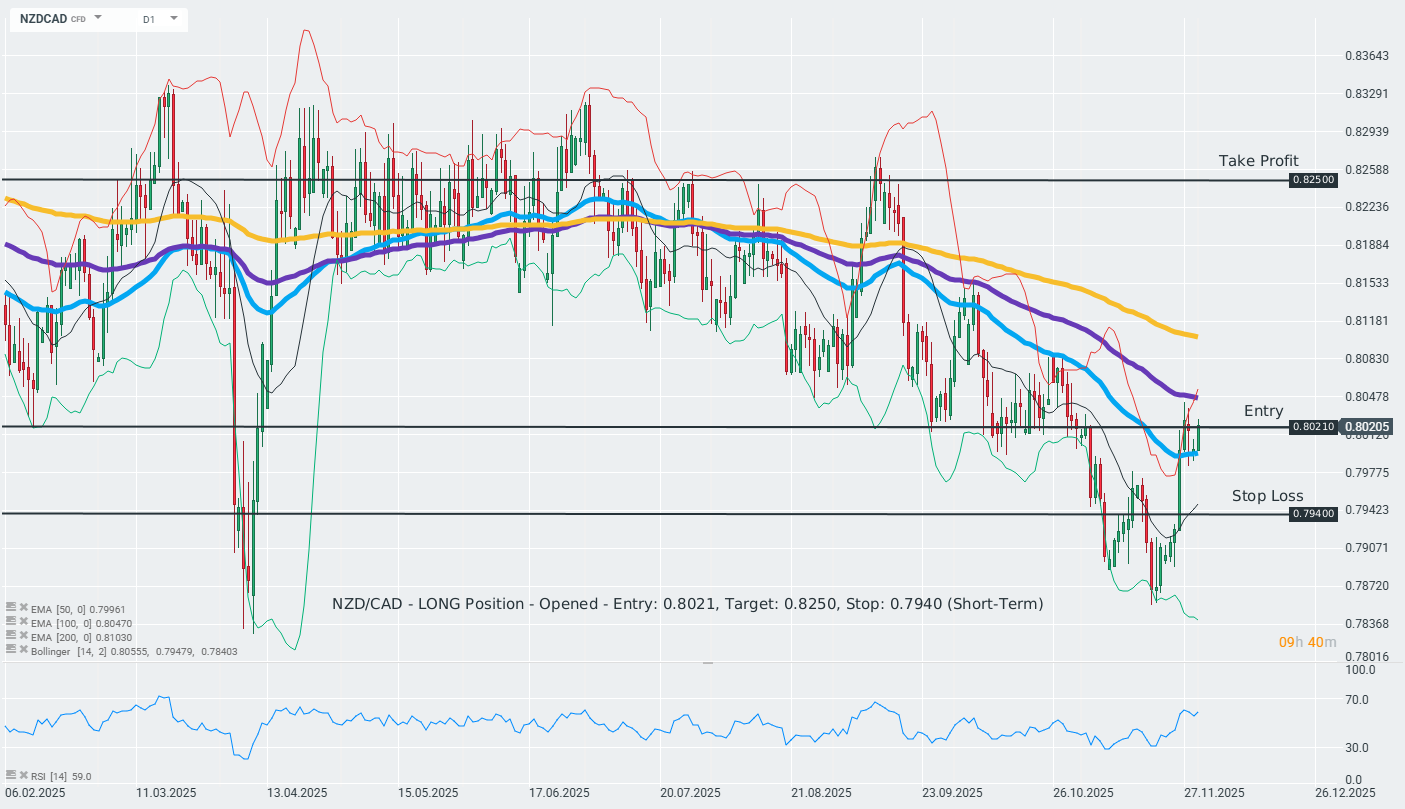The height and width of the screenshot is (809, 1405).
Task: Click the NZD/CAD LONG Position annotation text
Action: click(688, 604)
